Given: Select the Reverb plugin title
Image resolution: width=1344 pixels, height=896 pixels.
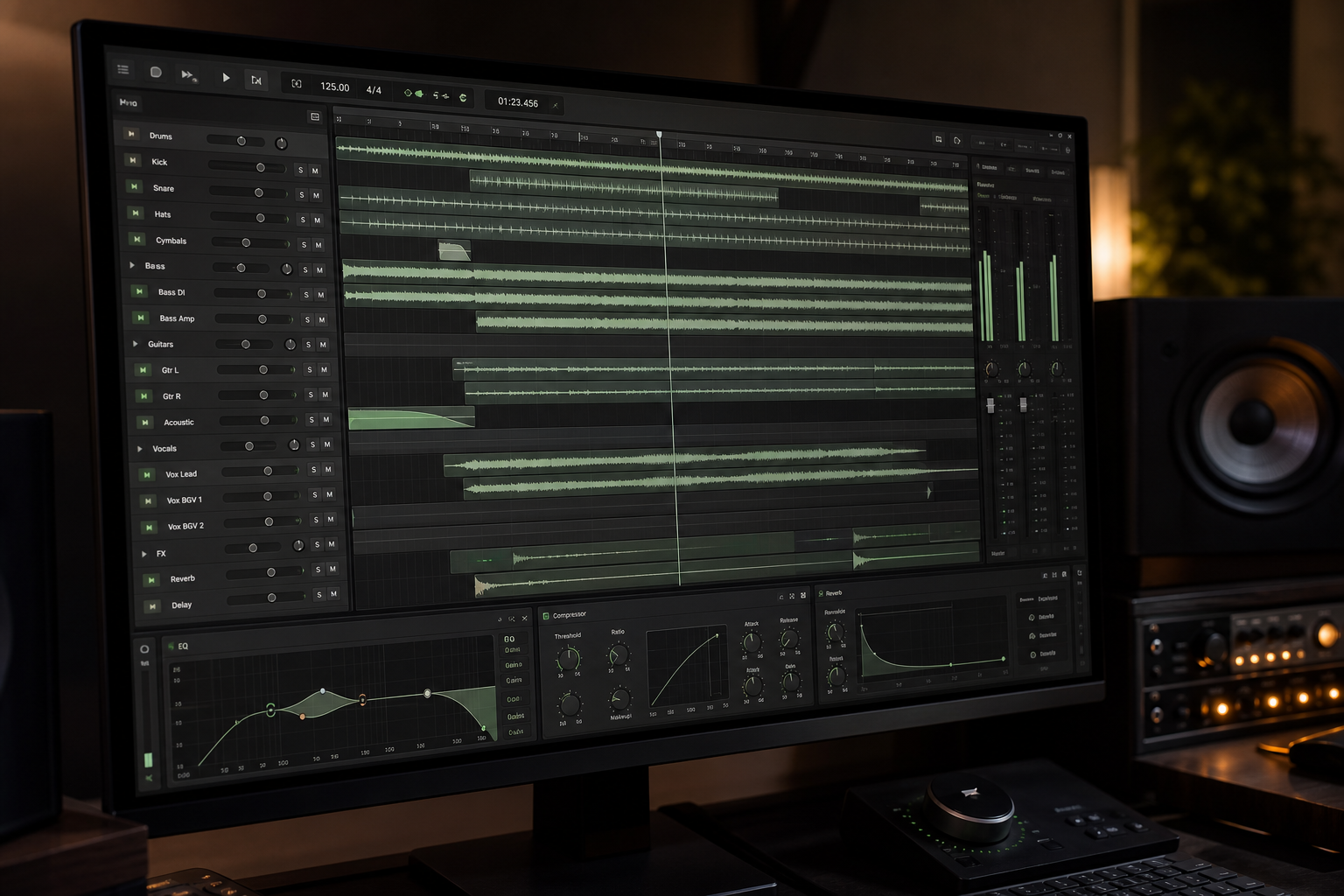Looking at the screenshot, I should (x=834, y=593).
